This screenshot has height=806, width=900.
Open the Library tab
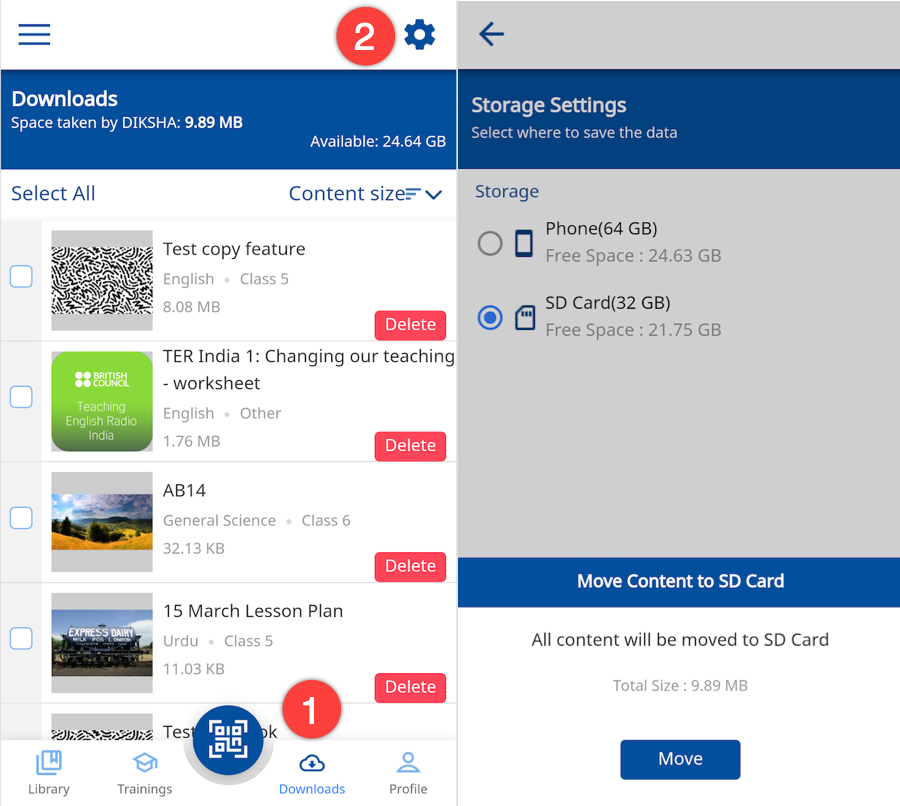click(49, 773)
